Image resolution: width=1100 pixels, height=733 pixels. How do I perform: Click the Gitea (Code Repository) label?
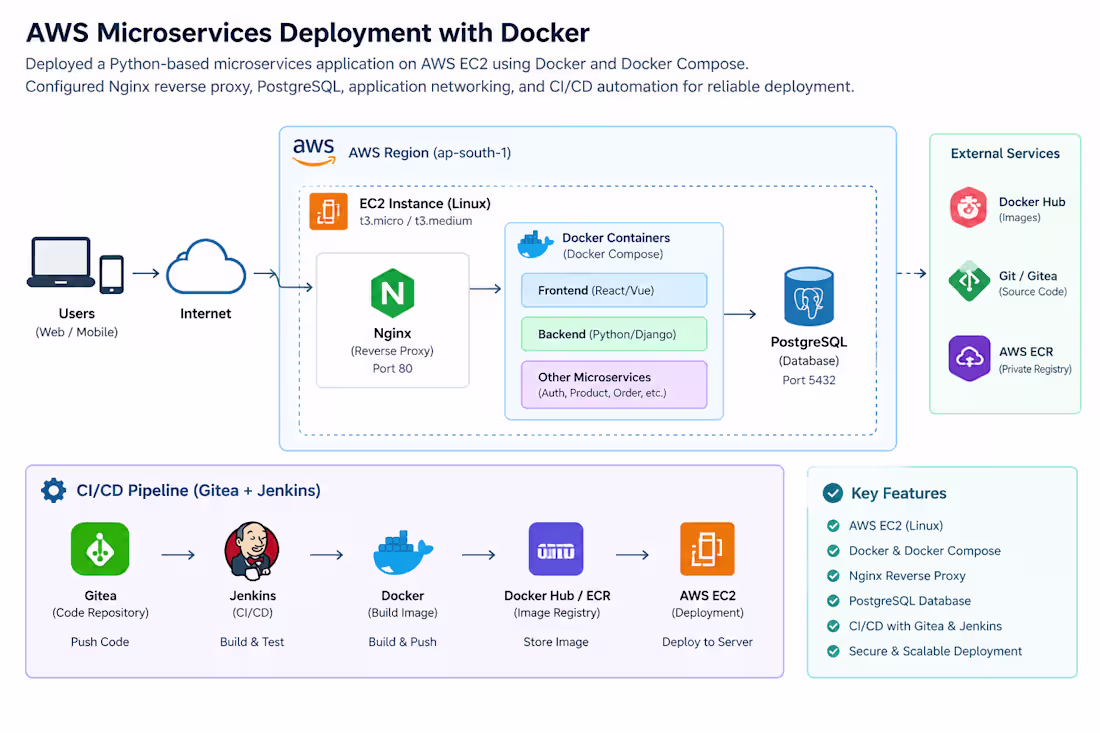(100, 604)
